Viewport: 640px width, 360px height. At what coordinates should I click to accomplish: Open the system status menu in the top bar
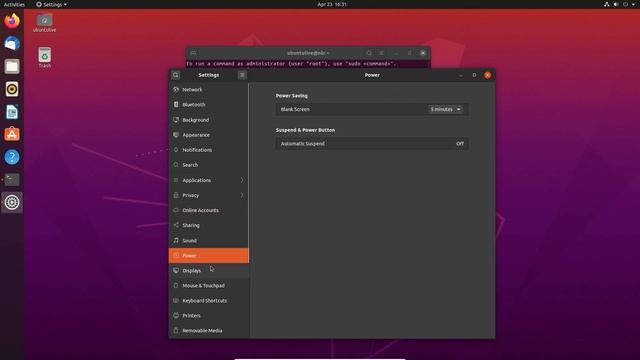click(x=619, y=4)
